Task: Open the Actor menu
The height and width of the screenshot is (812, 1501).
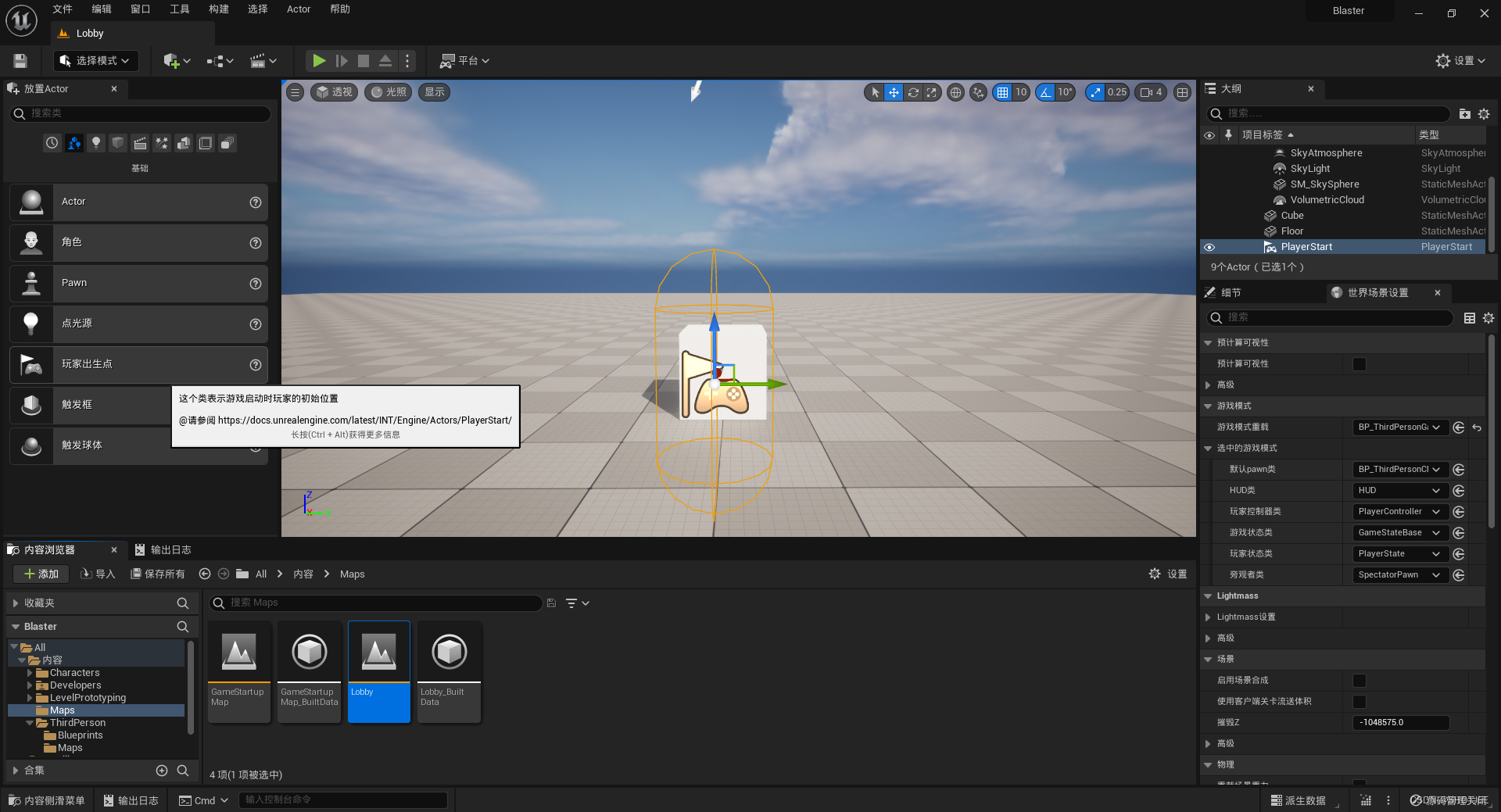Action: [x=299, y=9]
